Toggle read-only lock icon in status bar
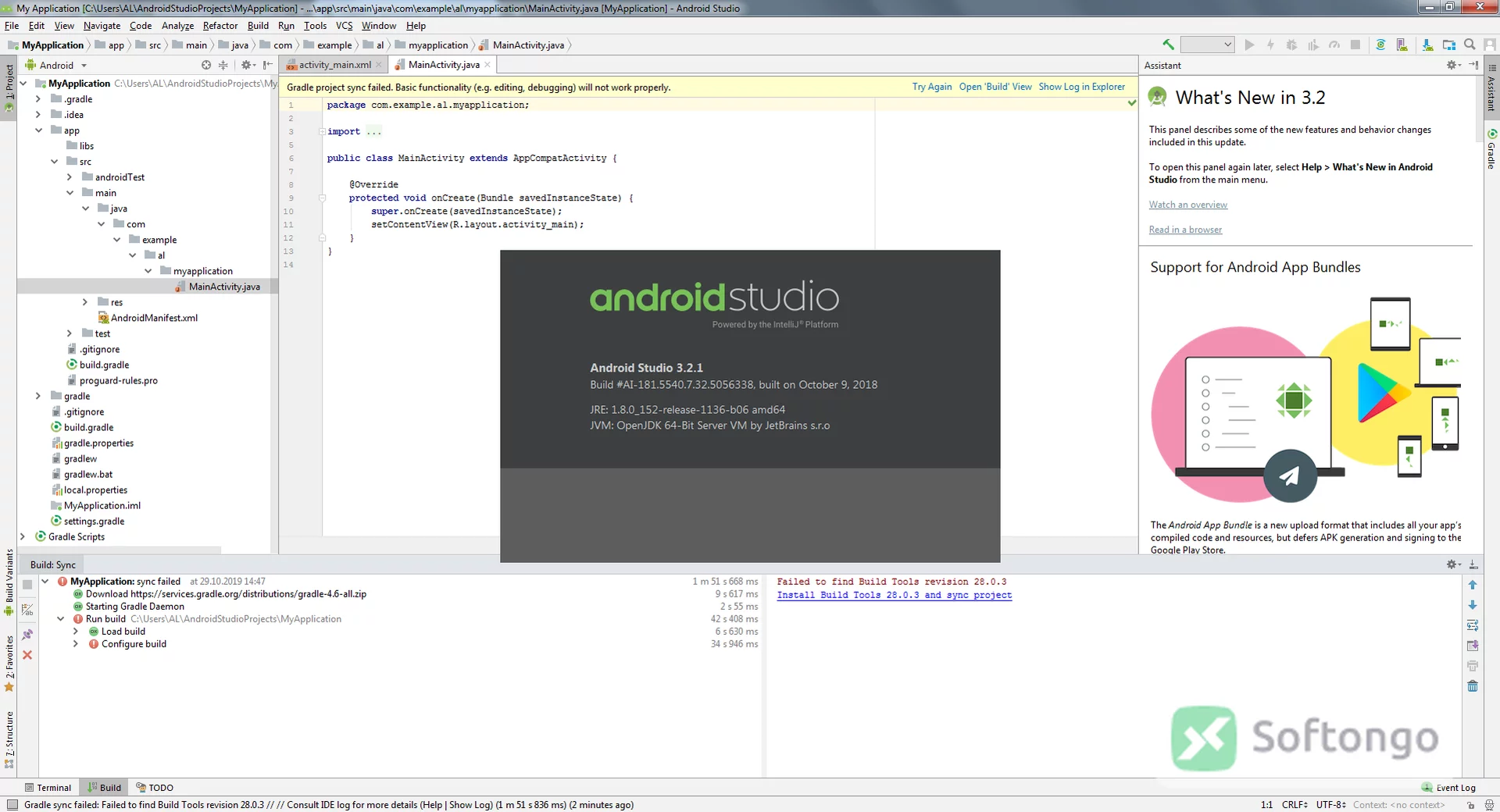The image size is (1500, 812). pyautogui.click(x=1470, y=805)
